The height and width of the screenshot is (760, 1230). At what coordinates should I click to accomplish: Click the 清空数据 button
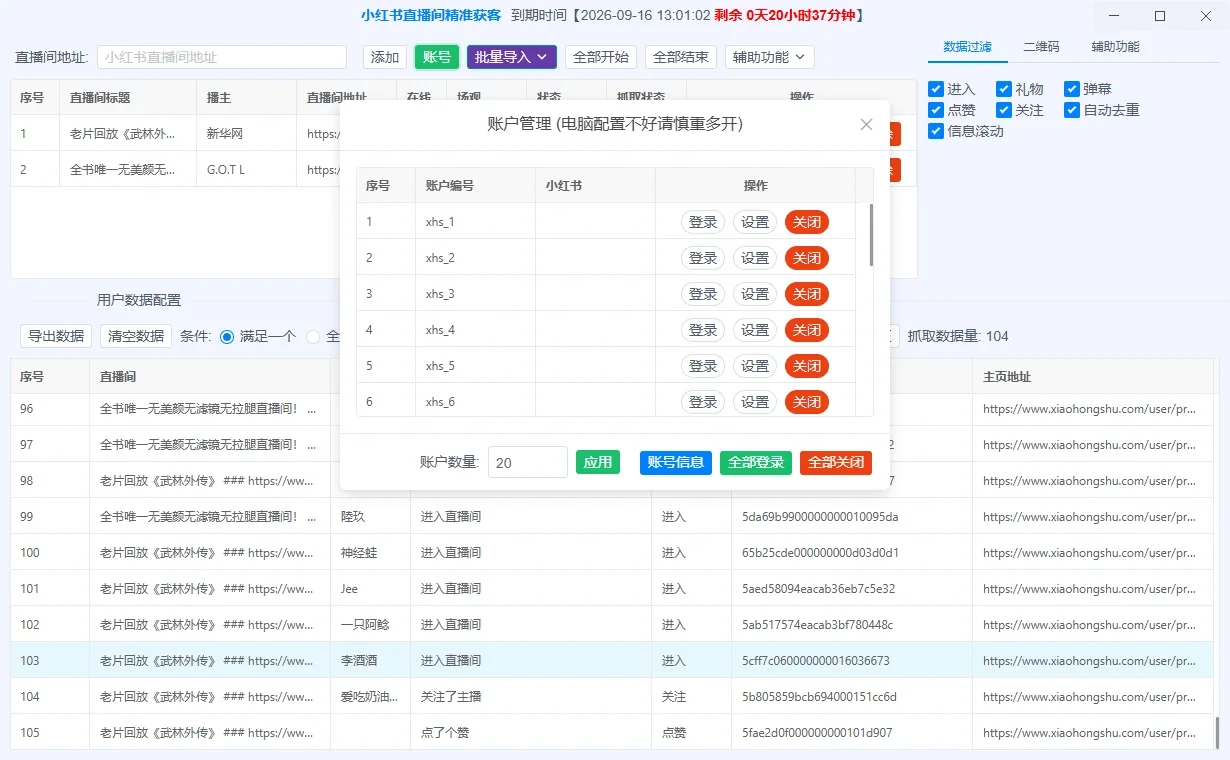(136, 336)
